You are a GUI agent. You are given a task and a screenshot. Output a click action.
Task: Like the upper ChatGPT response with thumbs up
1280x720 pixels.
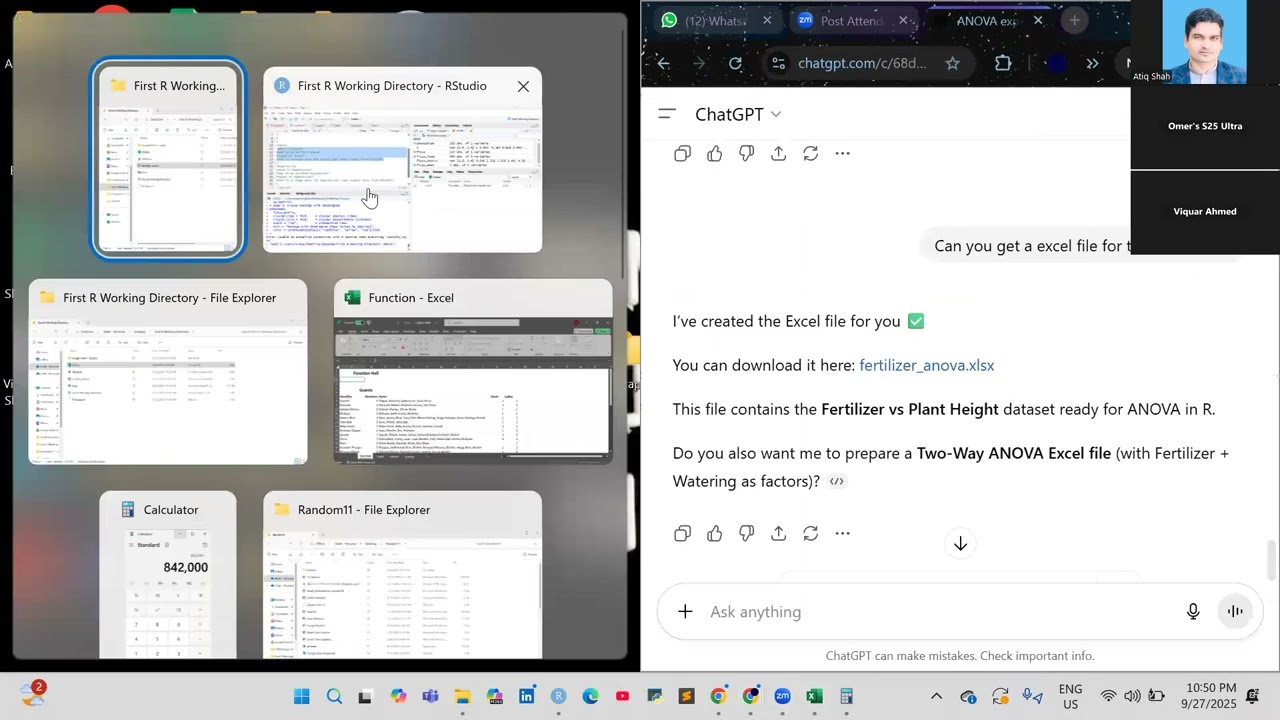[714, 153]
